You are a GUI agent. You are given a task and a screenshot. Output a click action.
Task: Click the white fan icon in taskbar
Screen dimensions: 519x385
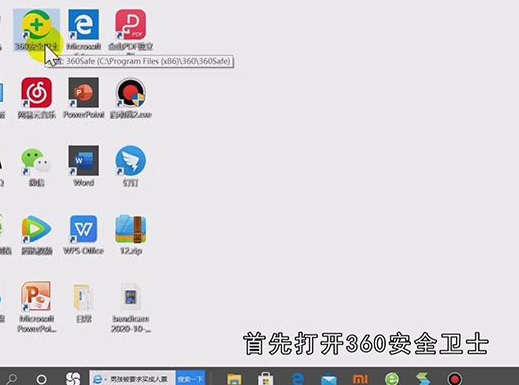click(73, 379)
